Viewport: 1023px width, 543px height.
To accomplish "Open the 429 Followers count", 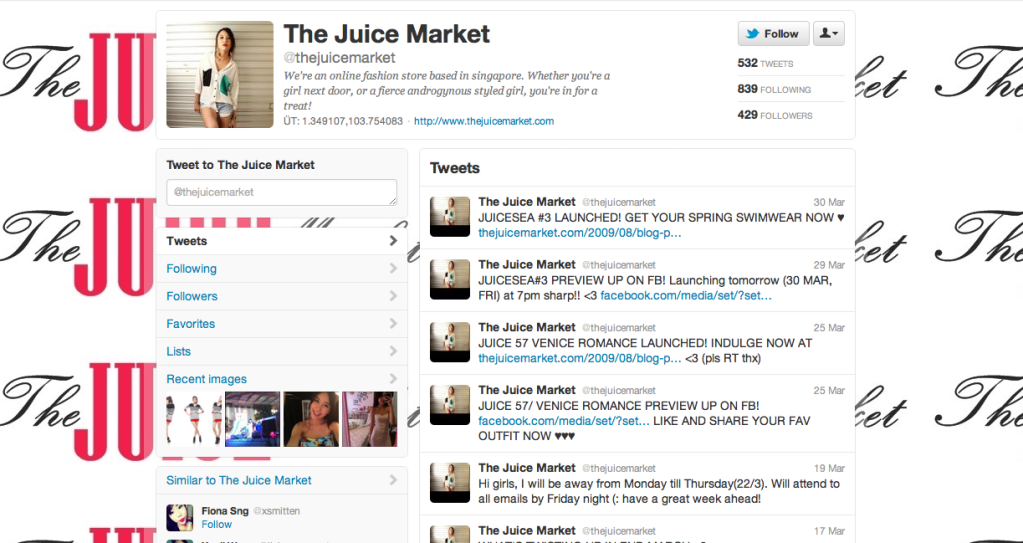I will pos(775,115).
